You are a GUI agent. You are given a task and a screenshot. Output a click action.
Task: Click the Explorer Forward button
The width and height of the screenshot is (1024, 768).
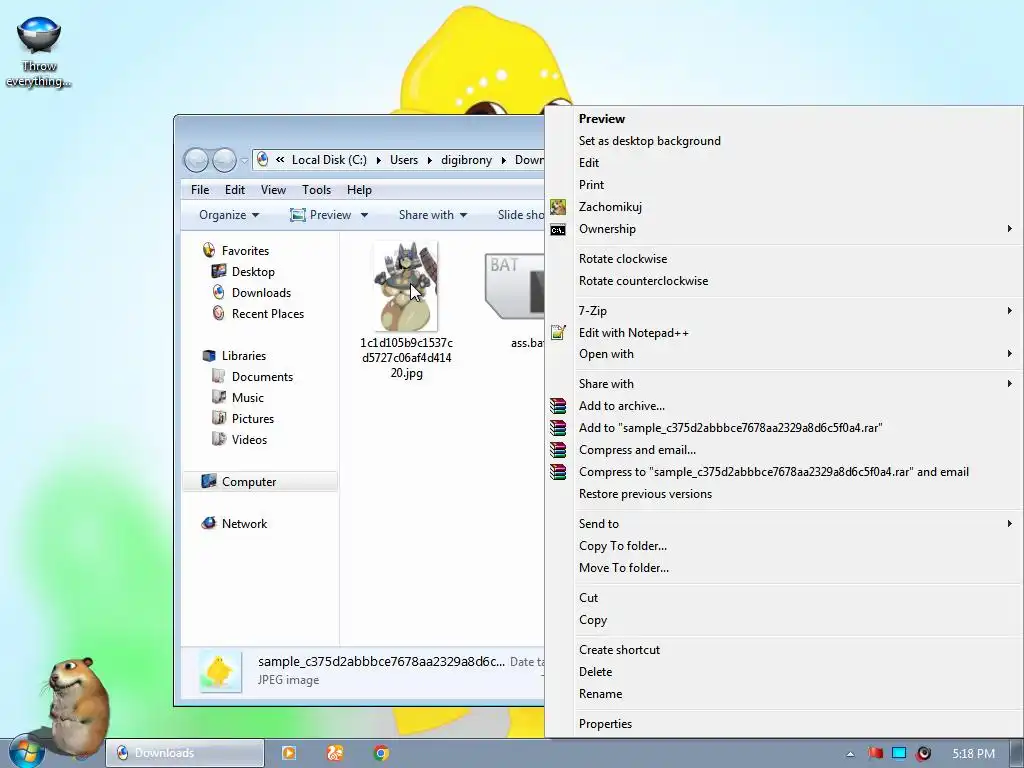click(x=224, y=160)
